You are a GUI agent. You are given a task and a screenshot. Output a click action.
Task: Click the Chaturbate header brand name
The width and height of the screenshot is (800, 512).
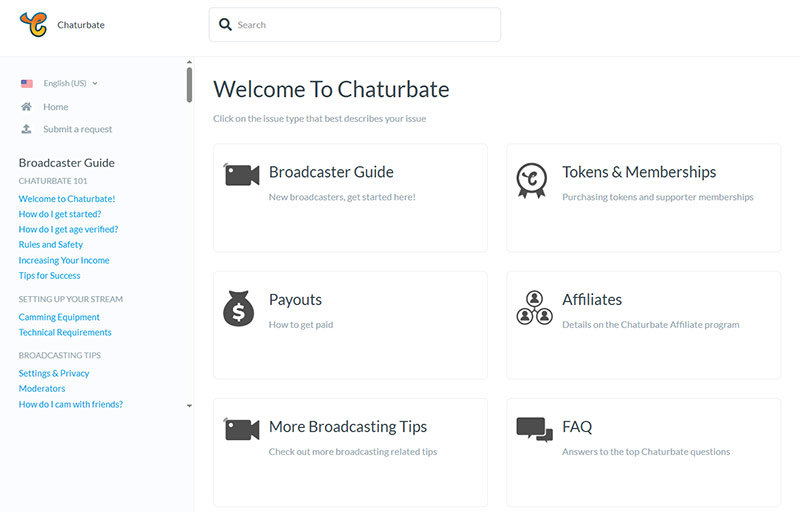pos(81,24)
